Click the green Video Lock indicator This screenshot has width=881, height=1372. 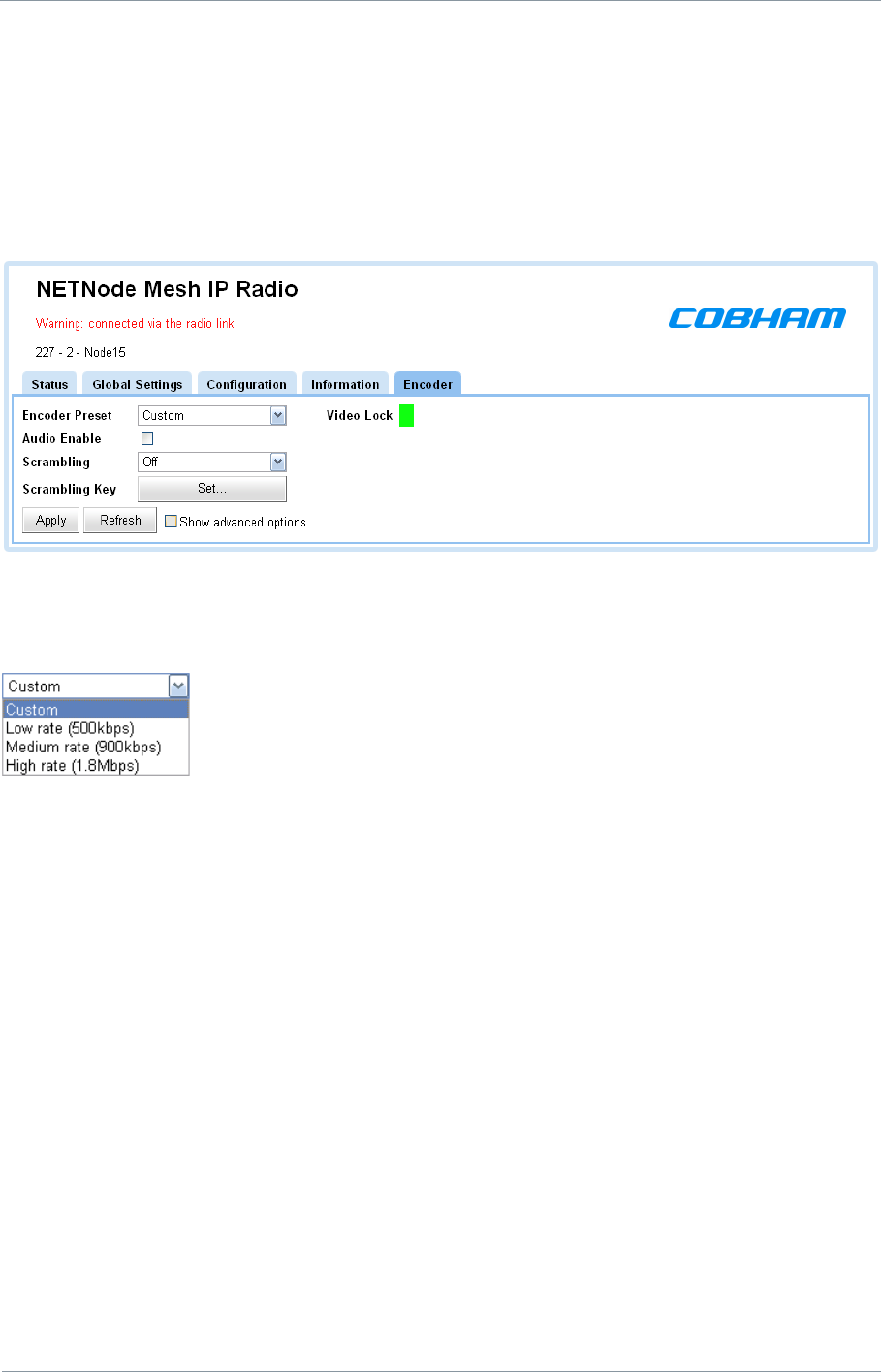point(406,416)
